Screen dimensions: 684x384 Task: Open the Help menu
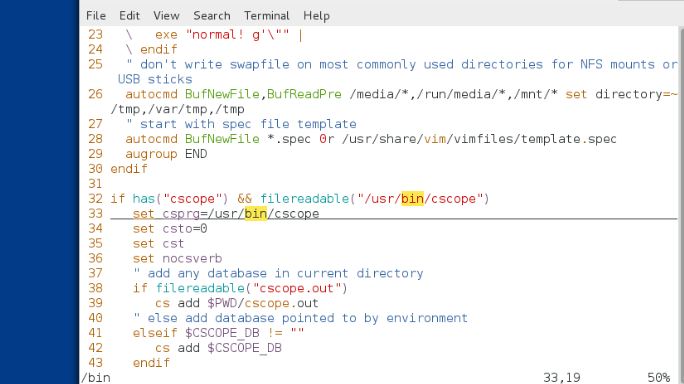coord(317,16)
